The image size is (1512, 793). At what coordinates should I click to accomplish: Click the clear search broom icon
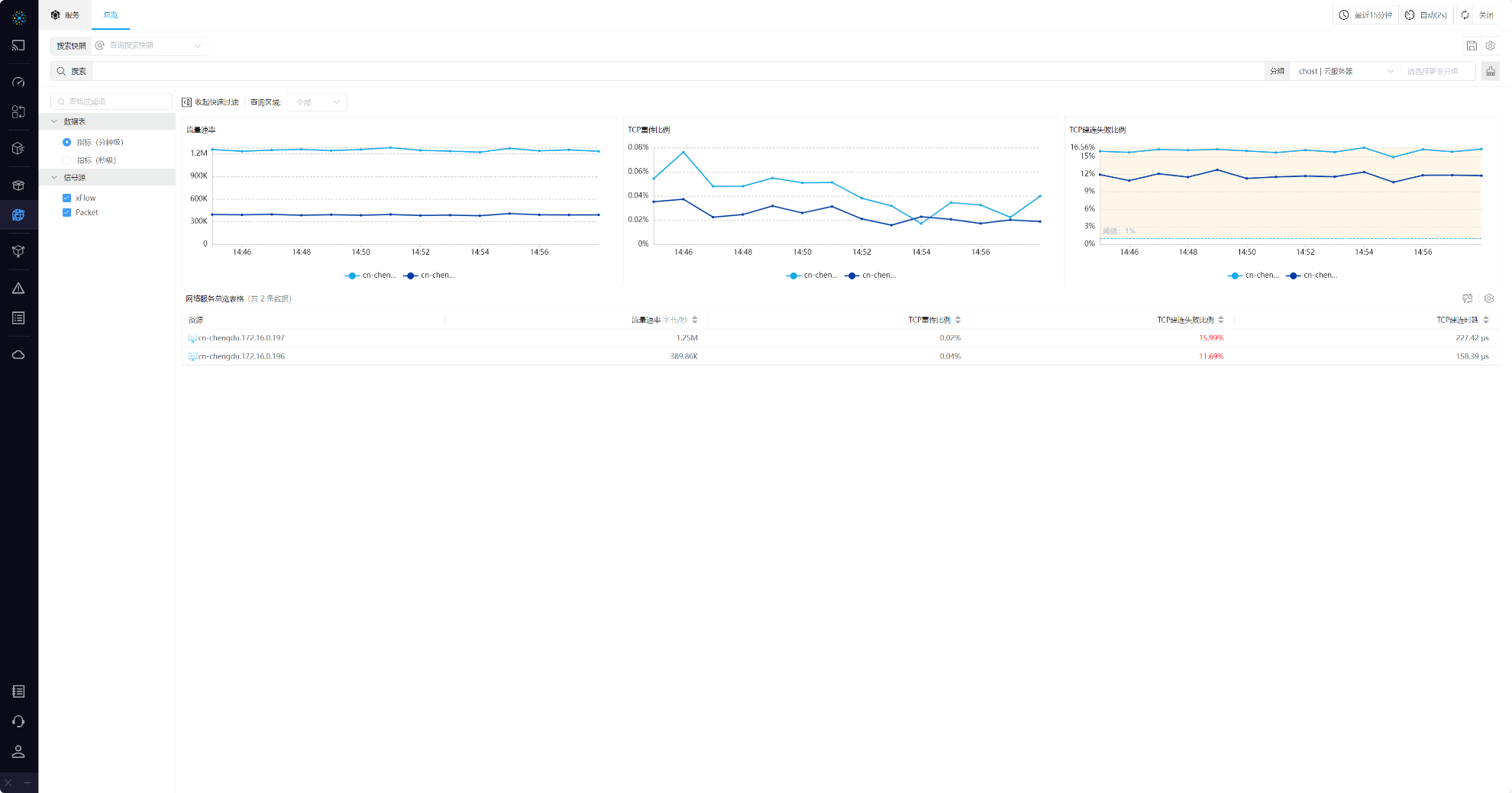[x=1490, y=71]
